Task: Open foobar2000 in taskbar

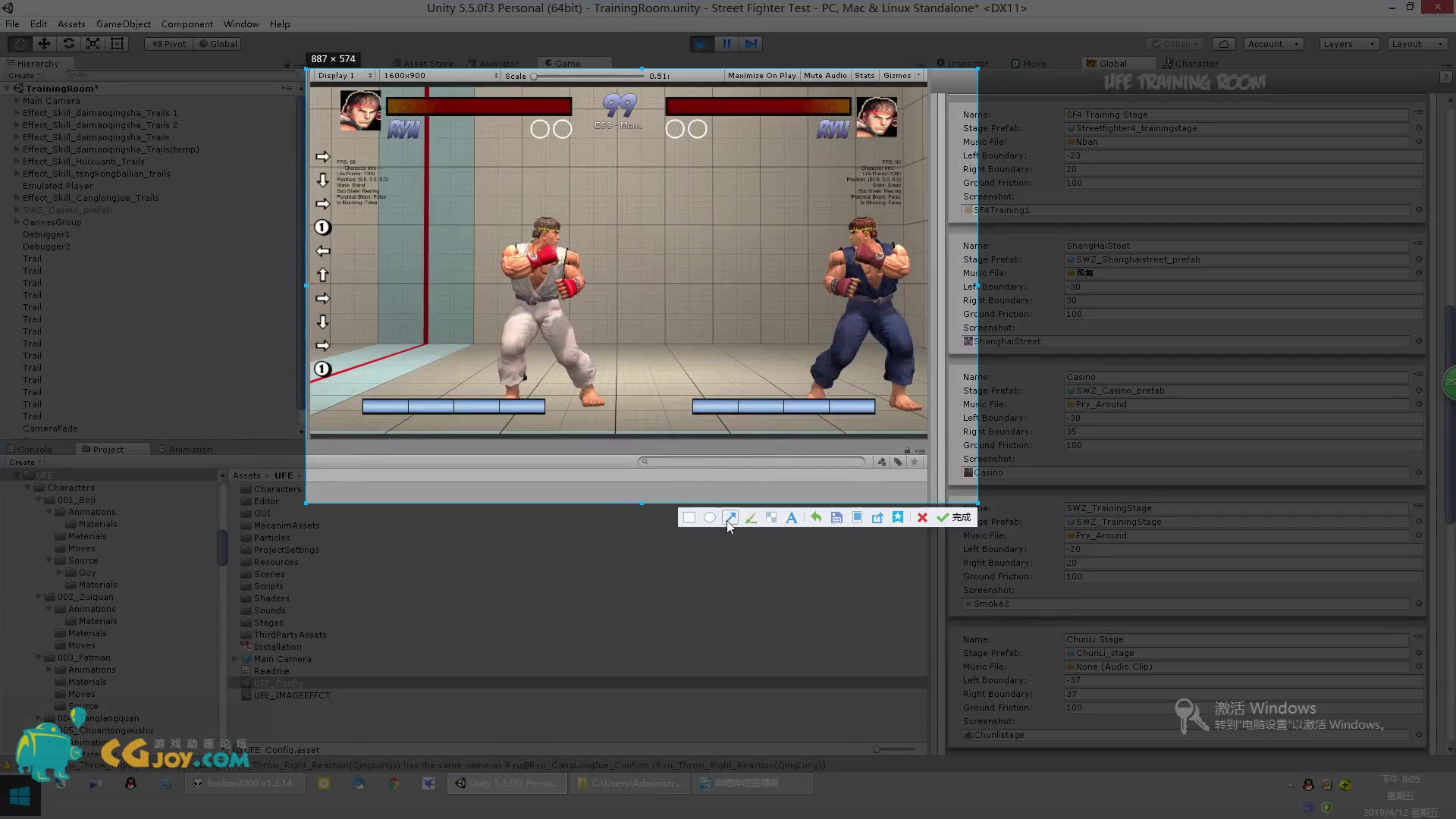Action: point(244,783)
